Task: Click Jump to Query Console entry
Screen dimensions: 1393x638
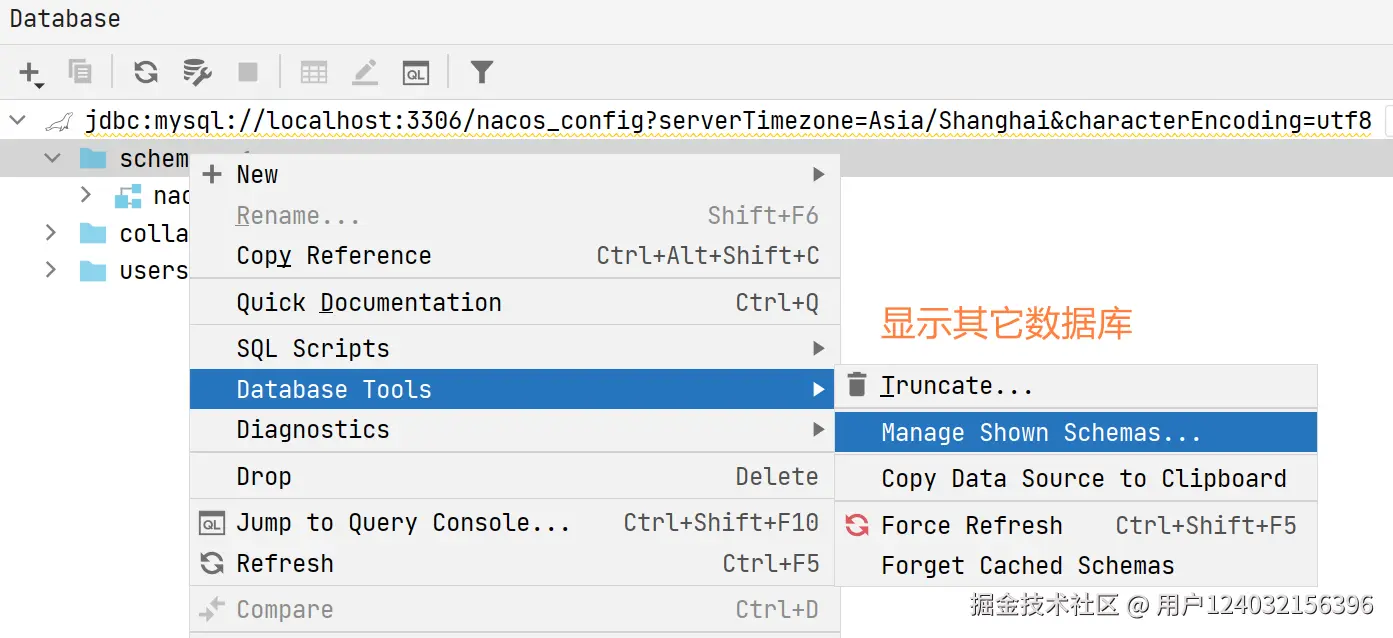Action: tap(403, 523)
